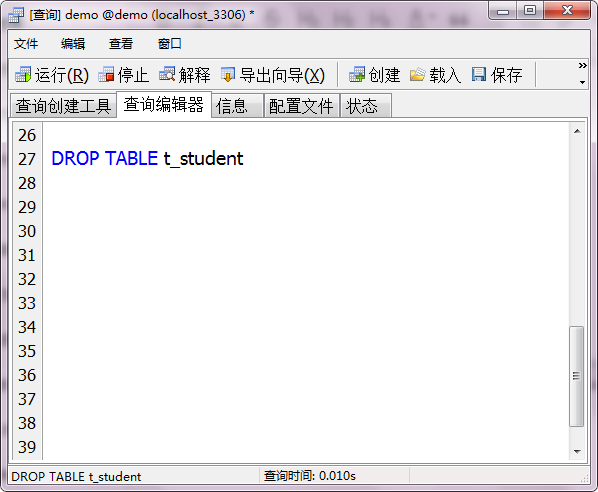Click line number 30 in the gutter

[x=27, y=231]
